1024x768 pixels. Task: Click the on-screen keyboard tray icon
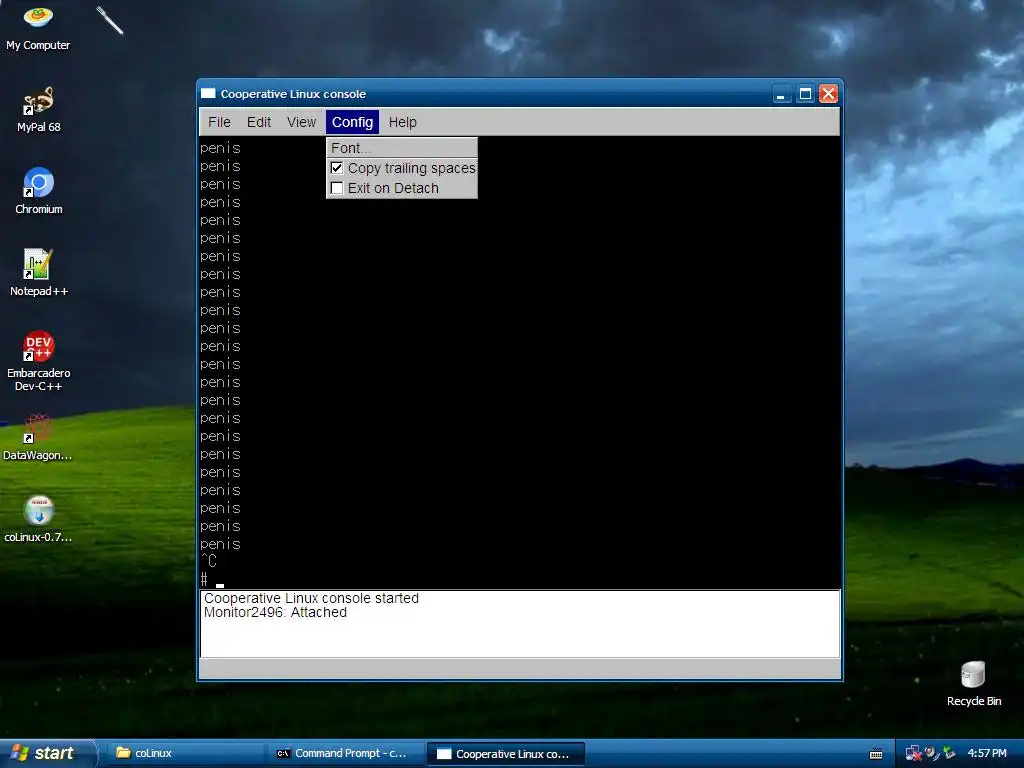pyautogui.click(x=876, y=754)
